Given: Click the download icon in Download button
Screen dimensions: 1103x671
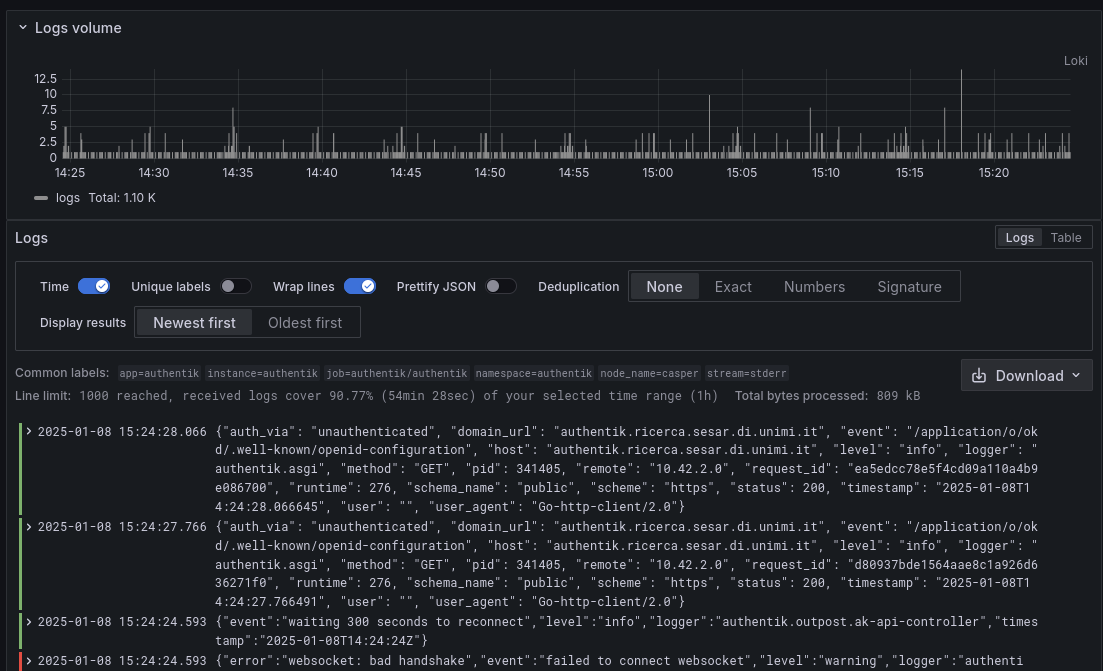Looking at the screenshot, I should point(979,376).
